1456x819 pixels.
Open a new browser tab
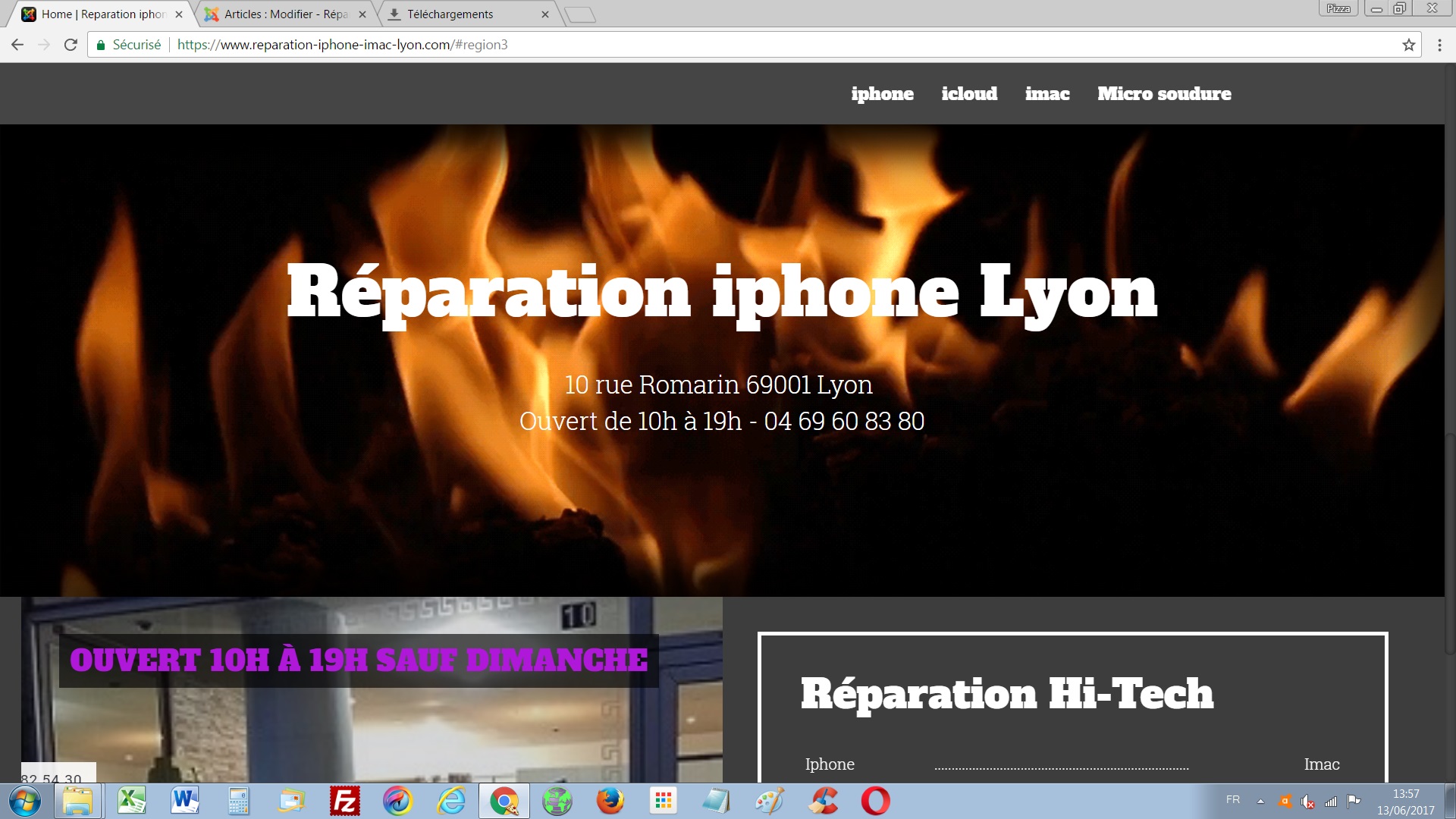click(580, 14)
